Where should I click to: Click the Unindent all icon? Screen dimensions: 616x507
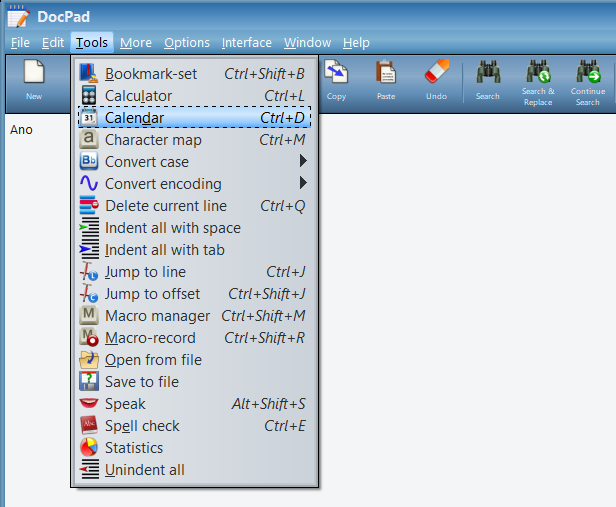coord(89,469)
